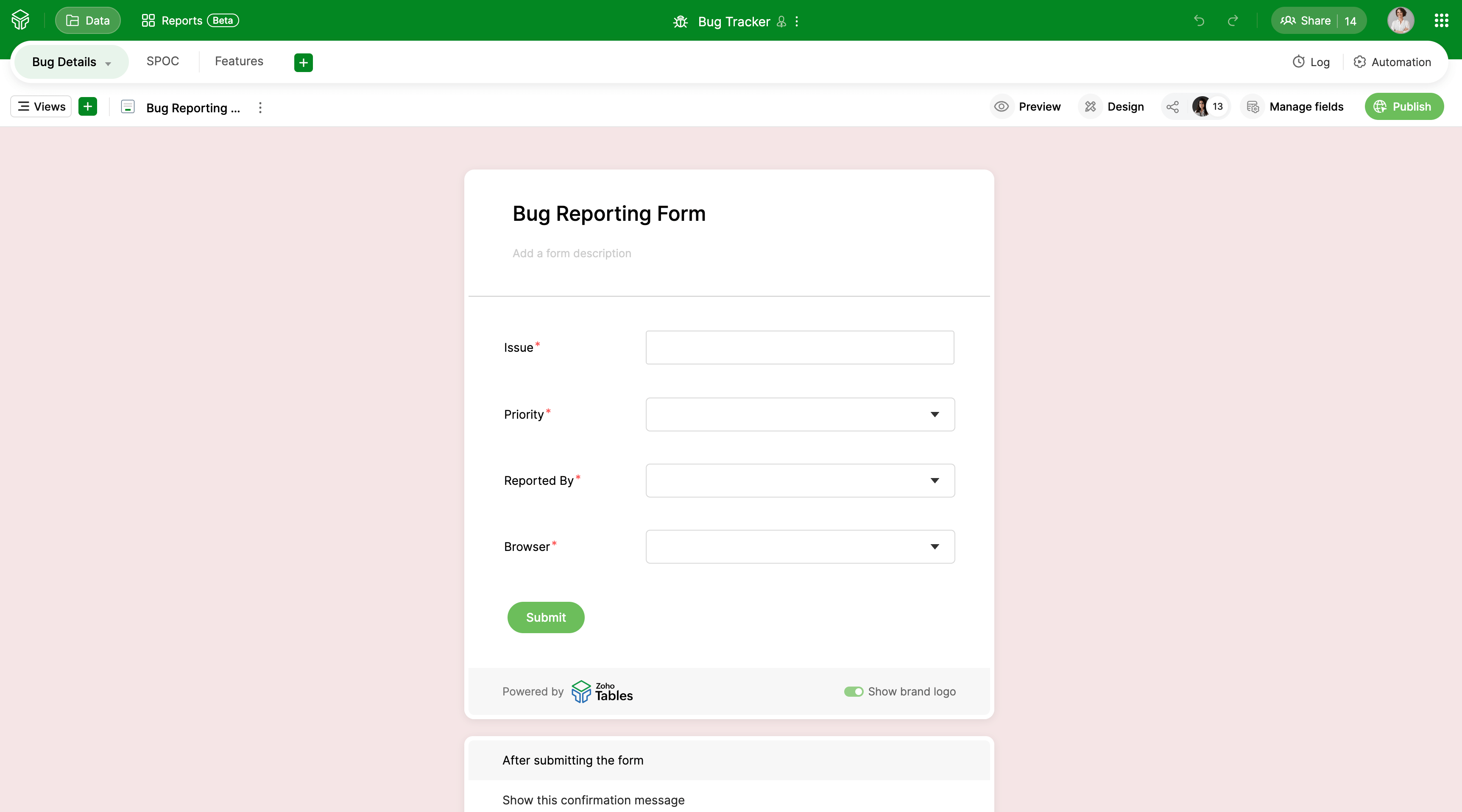1462x812 pixels.
Task: Click the Add a form description placeholder
Action: click(x=572, y=253)
